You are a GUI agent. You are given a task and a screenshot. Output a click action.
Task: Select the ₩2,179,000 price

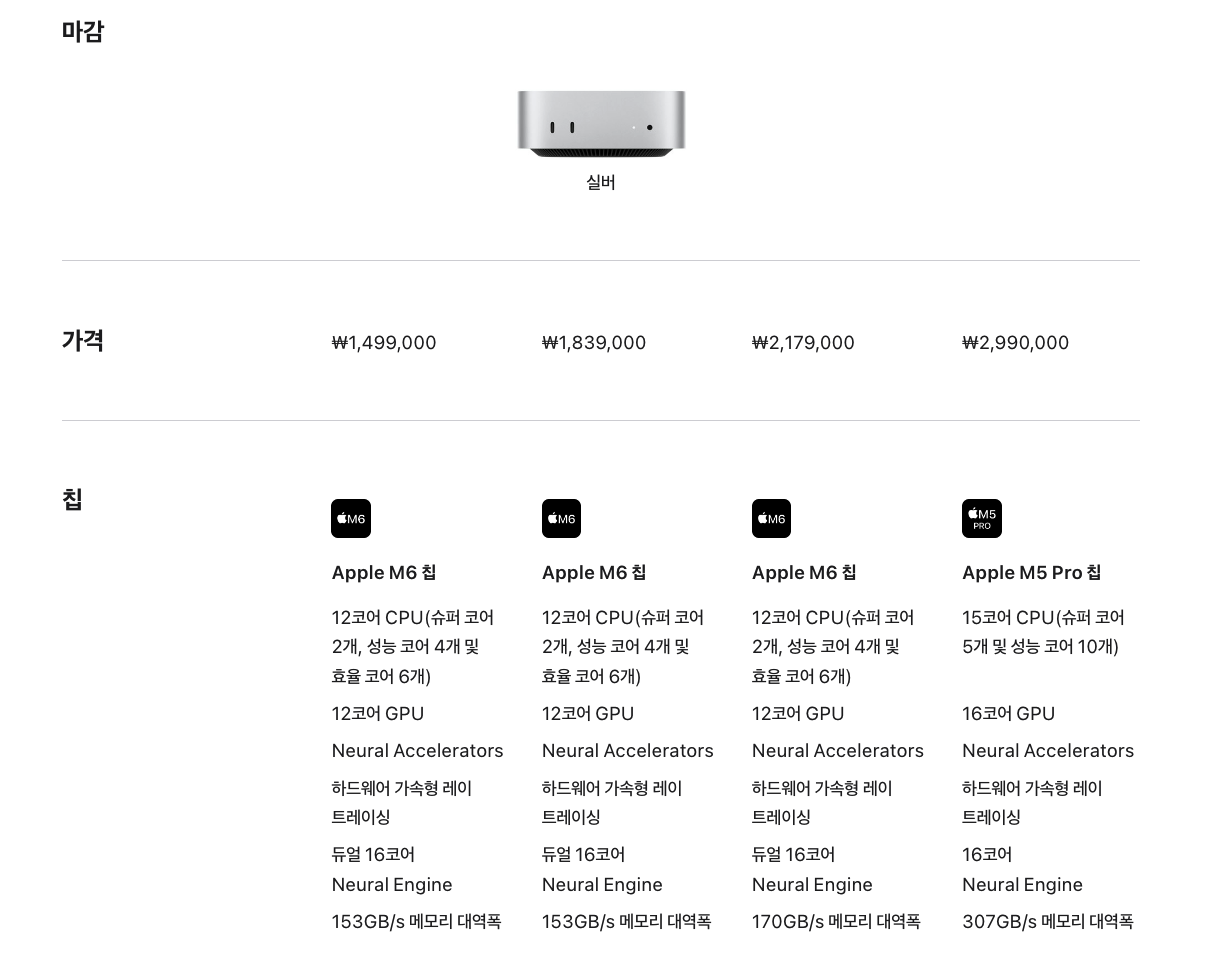click(803, 343)
